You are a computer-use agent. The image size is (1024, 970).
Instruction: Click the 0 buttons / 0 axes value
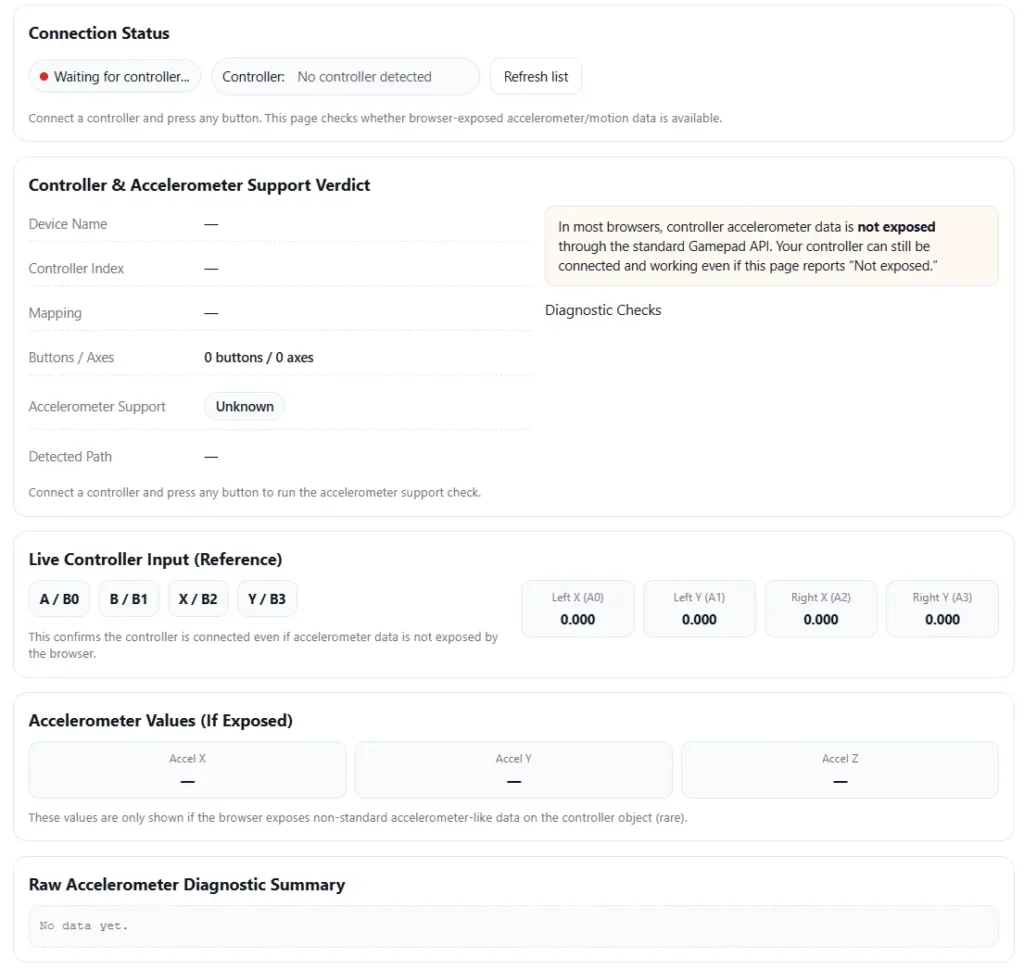click(259, 357)
